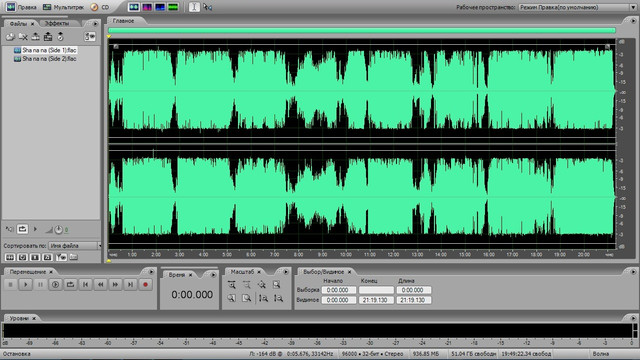Select the marquee selection tool
640x360 pixels.
[208, 7]
